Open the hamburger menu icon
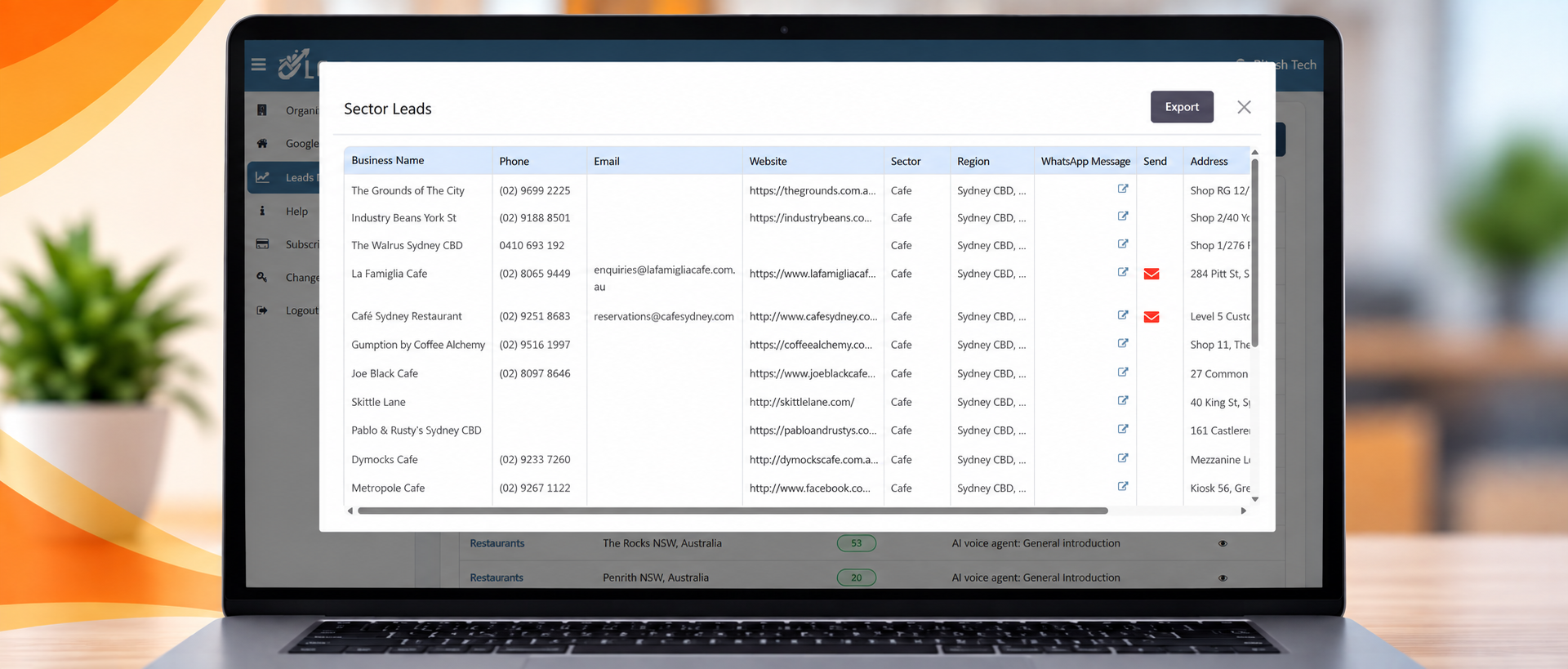Viewport: 1568px width, 669px height. tap(258, 65)
